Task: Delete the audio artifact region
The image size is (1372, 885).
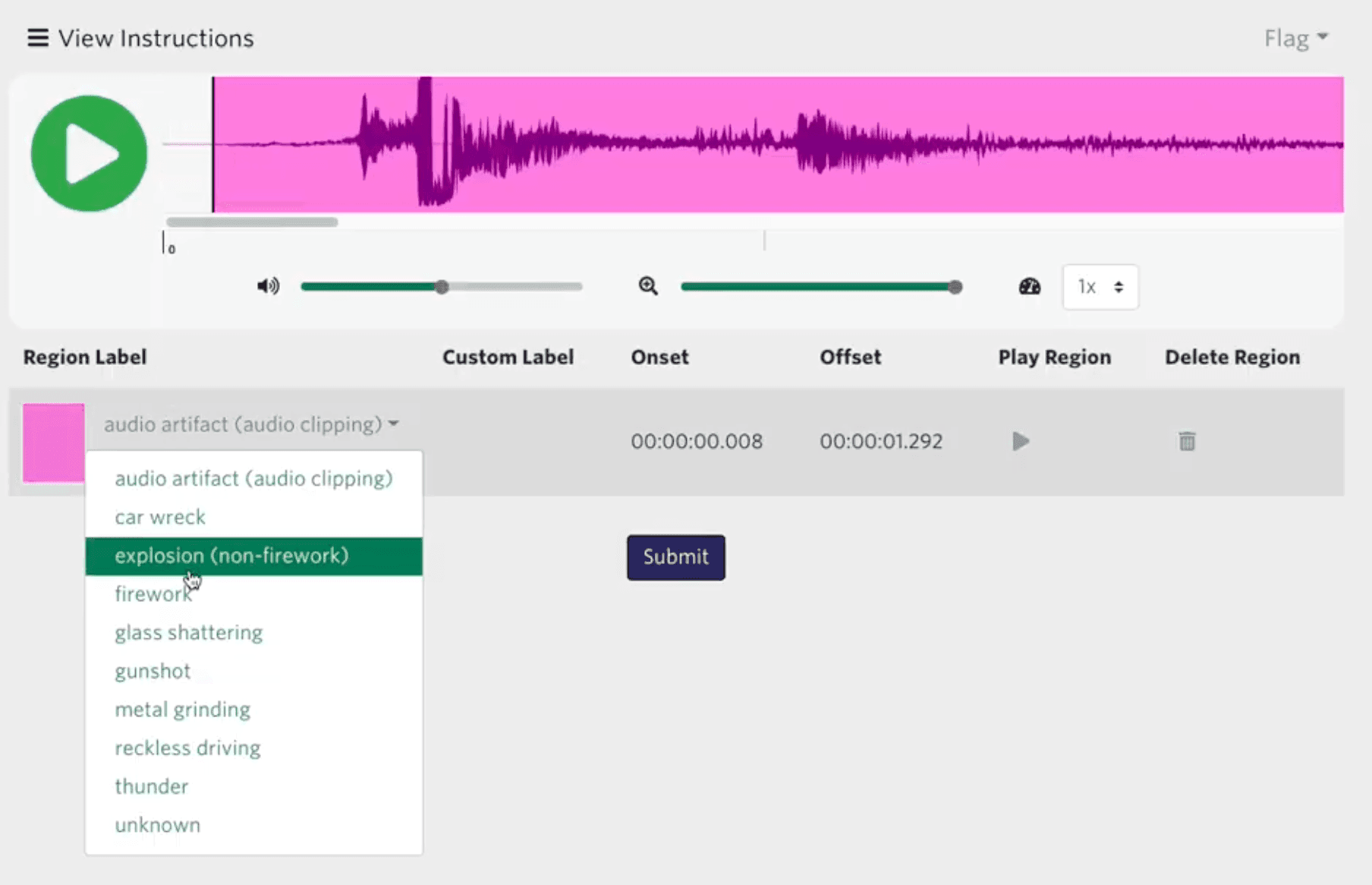Action: click(1187, 441)
